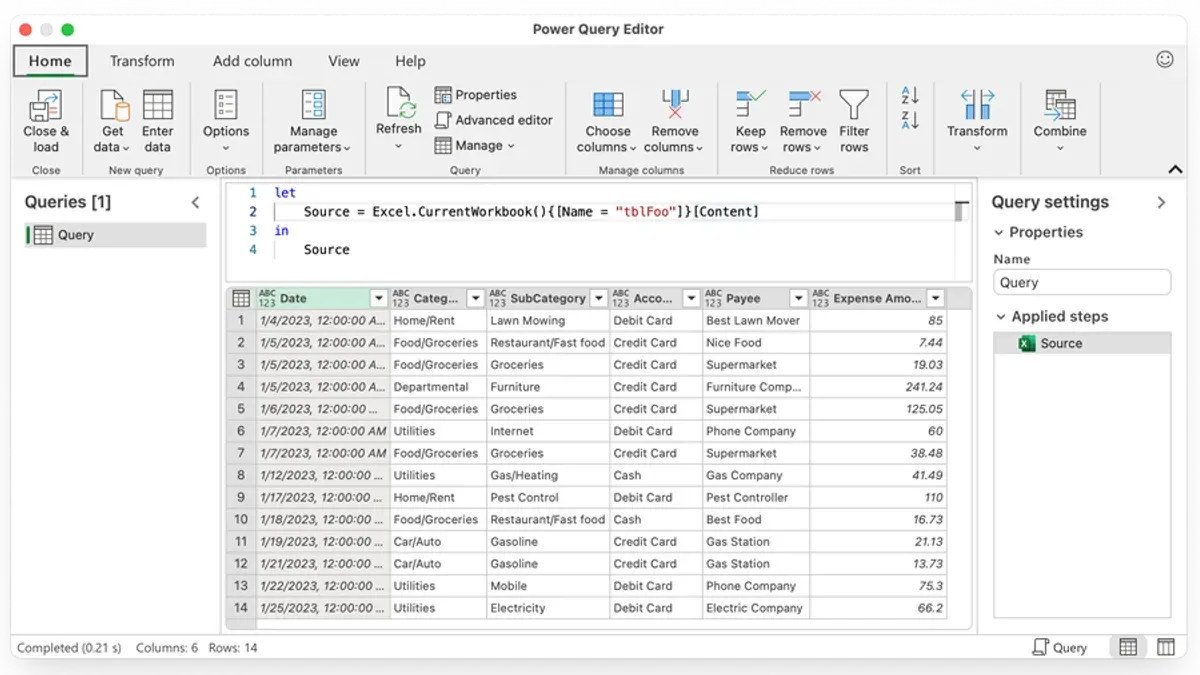Switch to schema view icon
The width and height of the screenshot is (1200, 675).
1166,647
